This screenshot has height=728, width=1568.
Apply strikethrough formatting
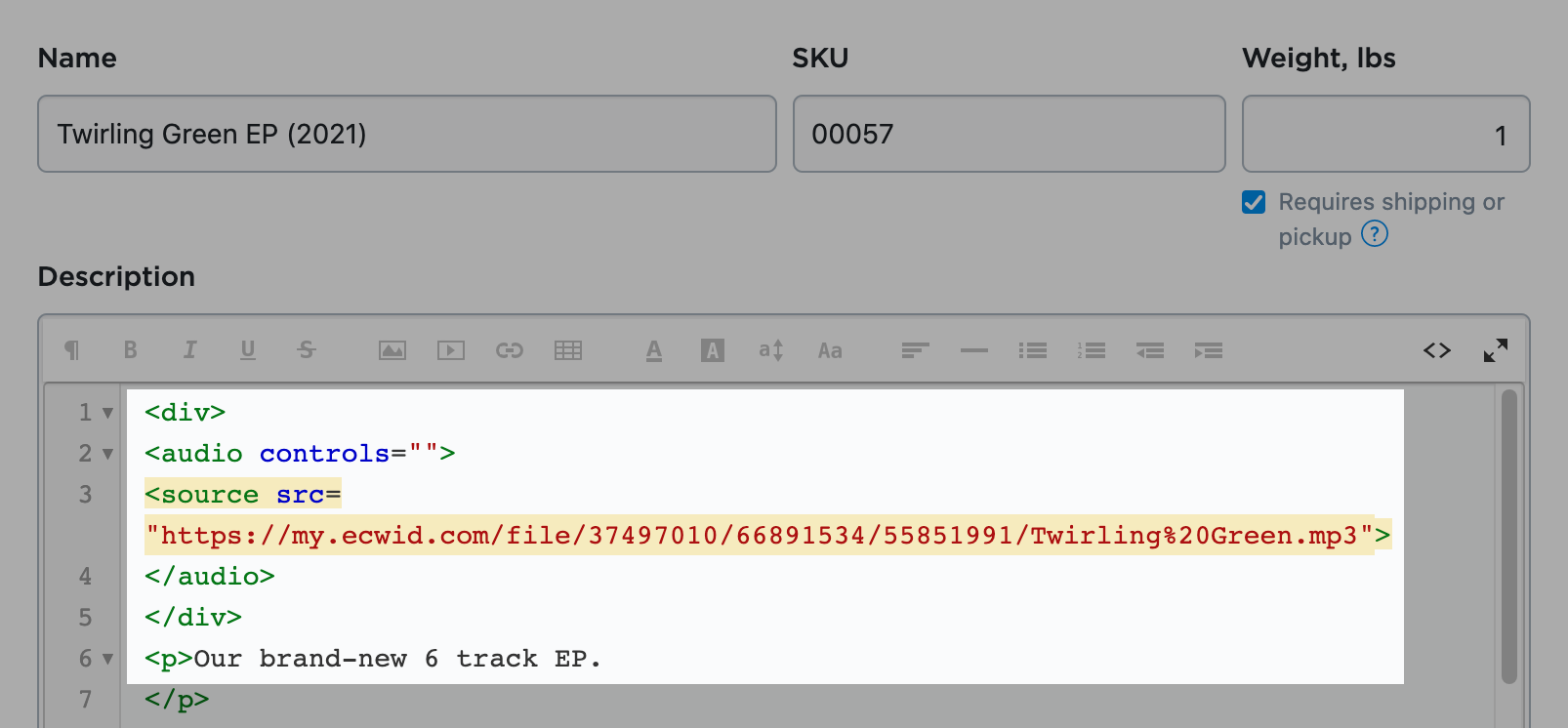pyautogui.click(x=307, y=350)
